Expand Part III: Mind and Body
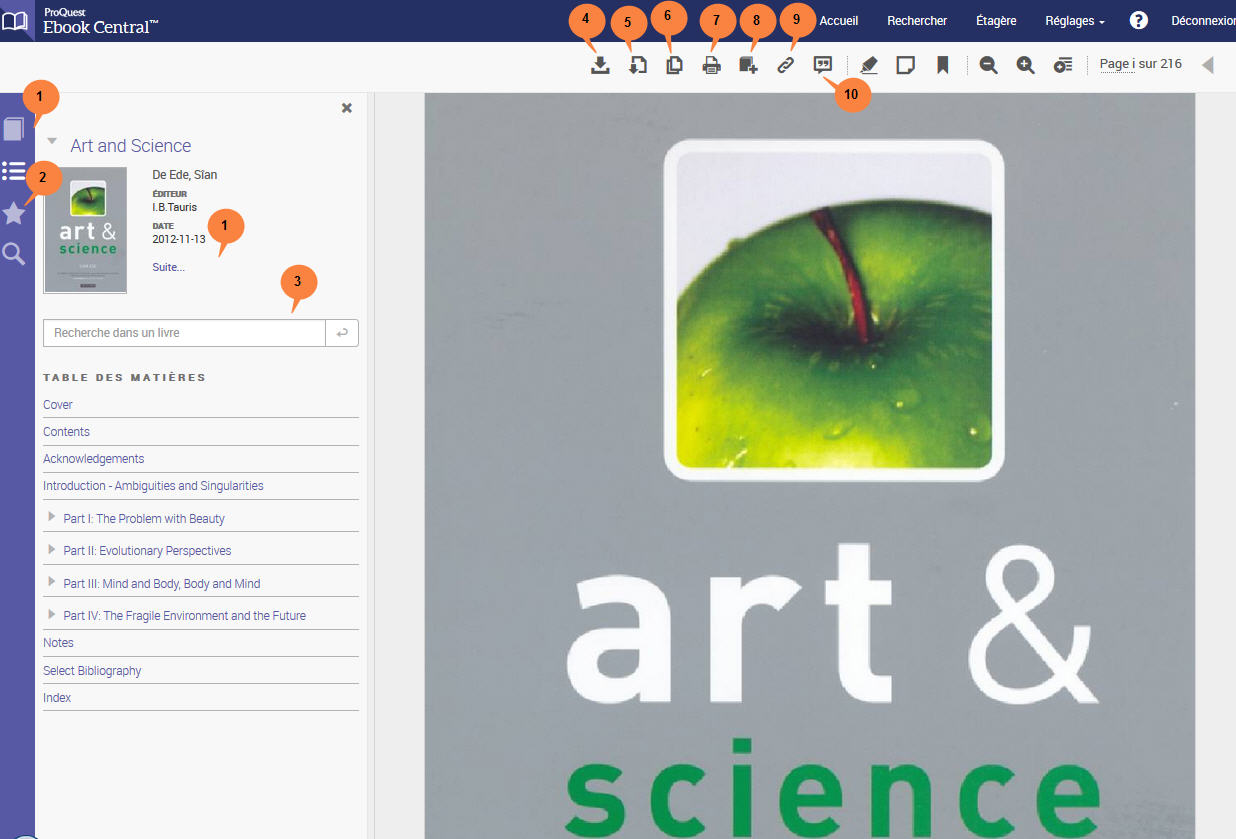The height and width of the screenshot is (839, 1236). click(x=52, y=582)
